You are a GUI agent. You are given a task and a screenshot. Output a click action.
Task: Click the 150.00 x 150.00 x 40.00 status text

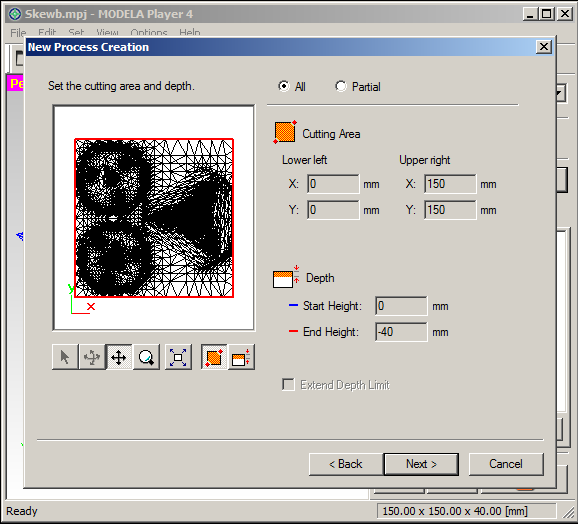click(455, 511)
